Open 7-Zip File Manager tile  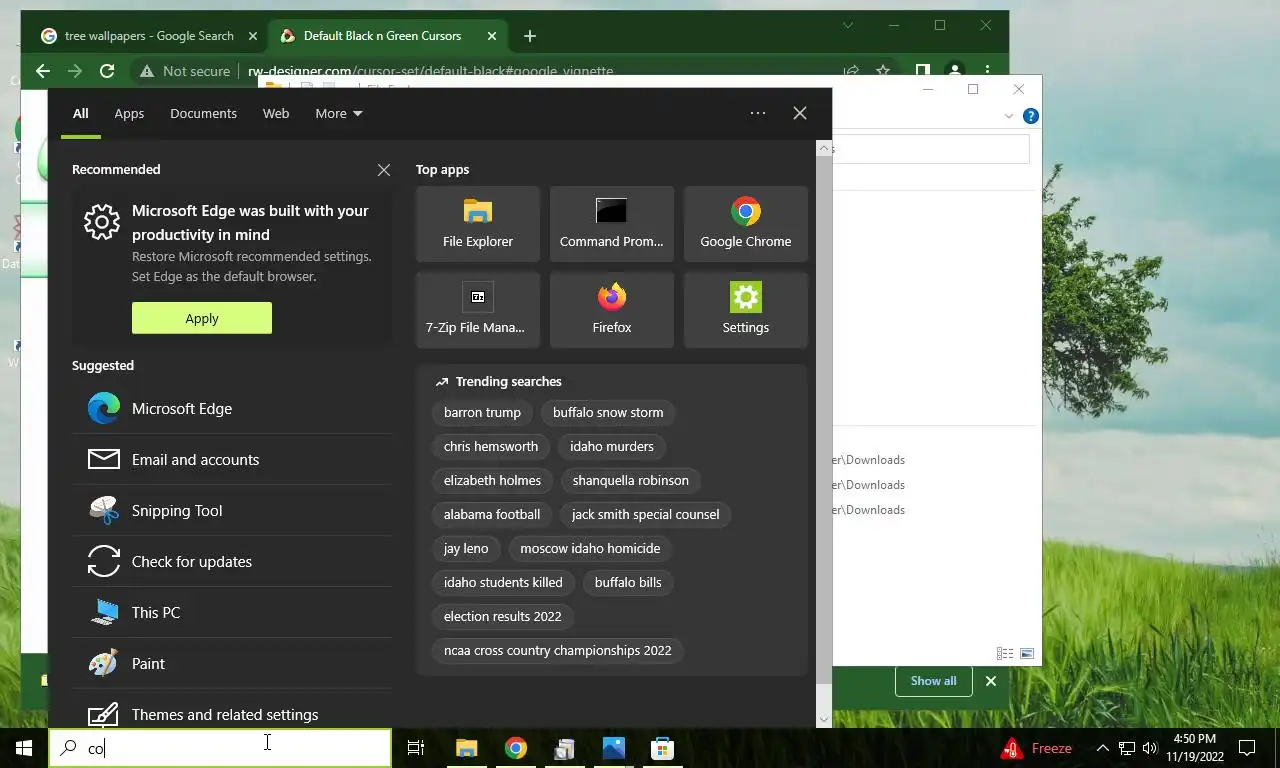(x=478, y=310)
